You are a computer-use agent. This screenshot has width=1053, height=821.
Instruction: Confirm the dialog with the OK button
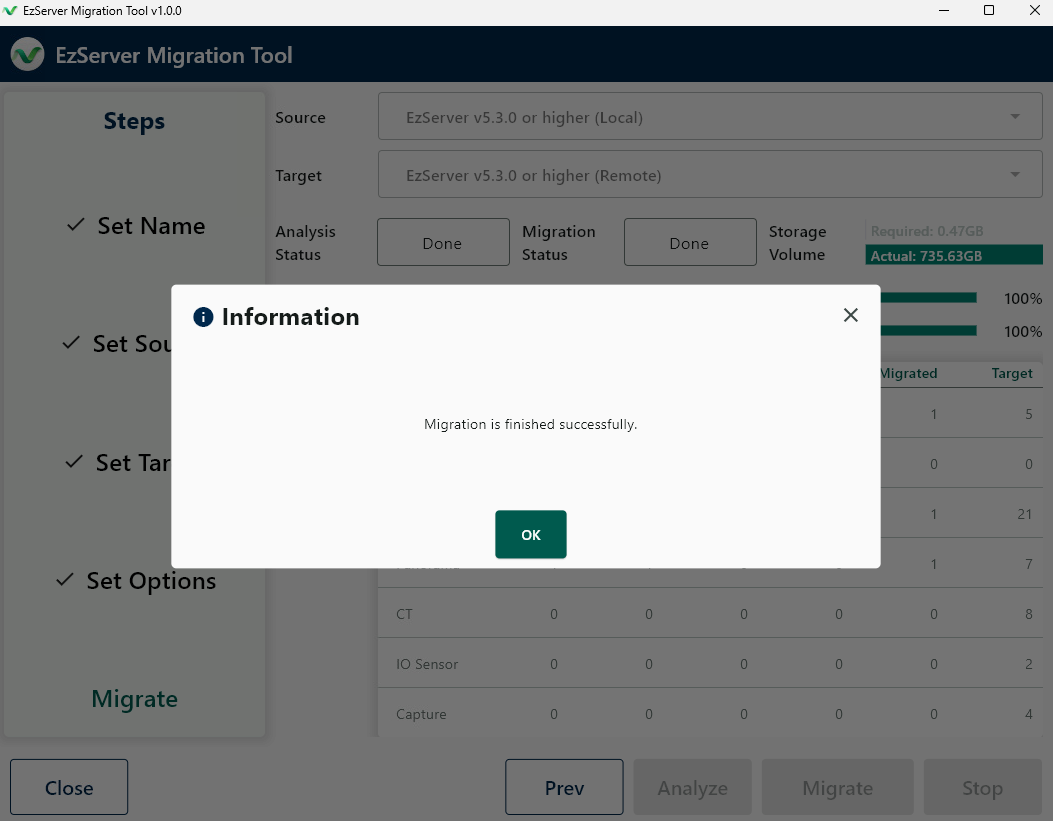click(x=531, y=534)
